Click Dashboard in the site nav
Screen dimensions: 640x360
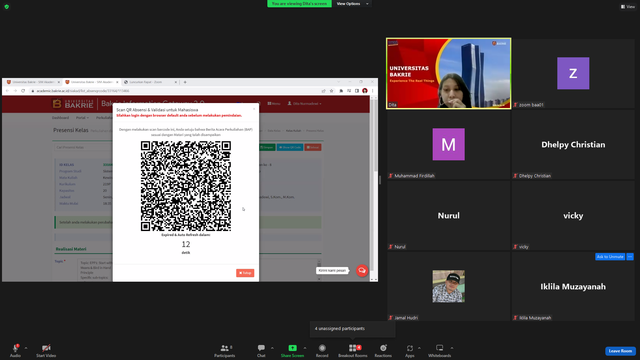coord(60,118)
